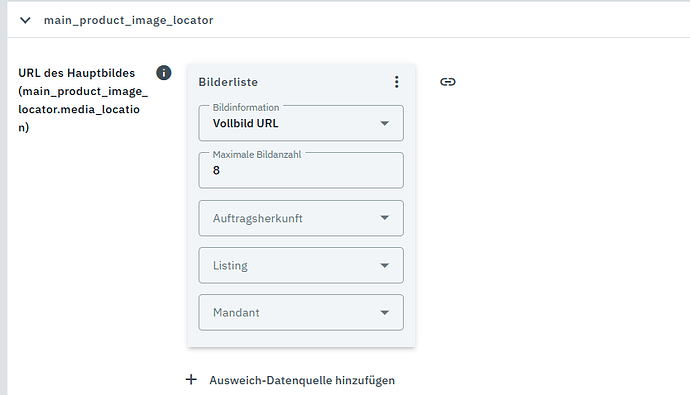
Task: Click the info icon beside URL des Hauptbildes
Action: (x=164, y=73)
